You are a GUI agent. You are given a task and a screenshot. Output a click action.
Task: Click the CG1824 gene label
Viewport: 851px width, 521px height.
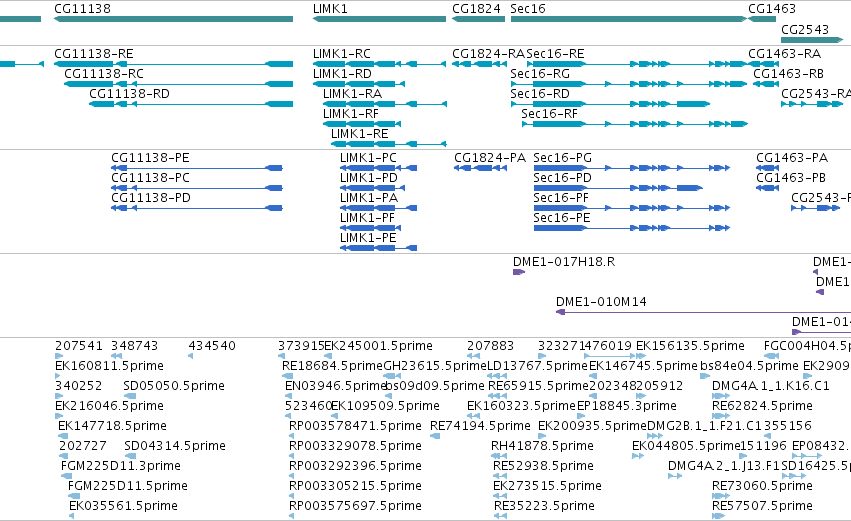[x=477, y=9]
